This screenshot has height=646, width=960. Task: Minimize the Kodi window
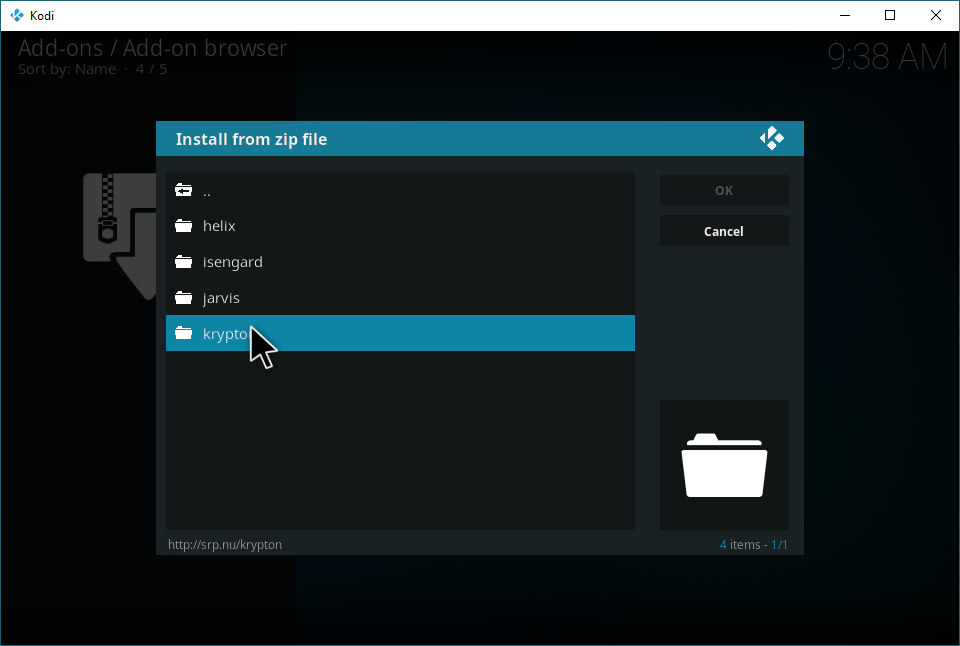[x=845, y=15]
